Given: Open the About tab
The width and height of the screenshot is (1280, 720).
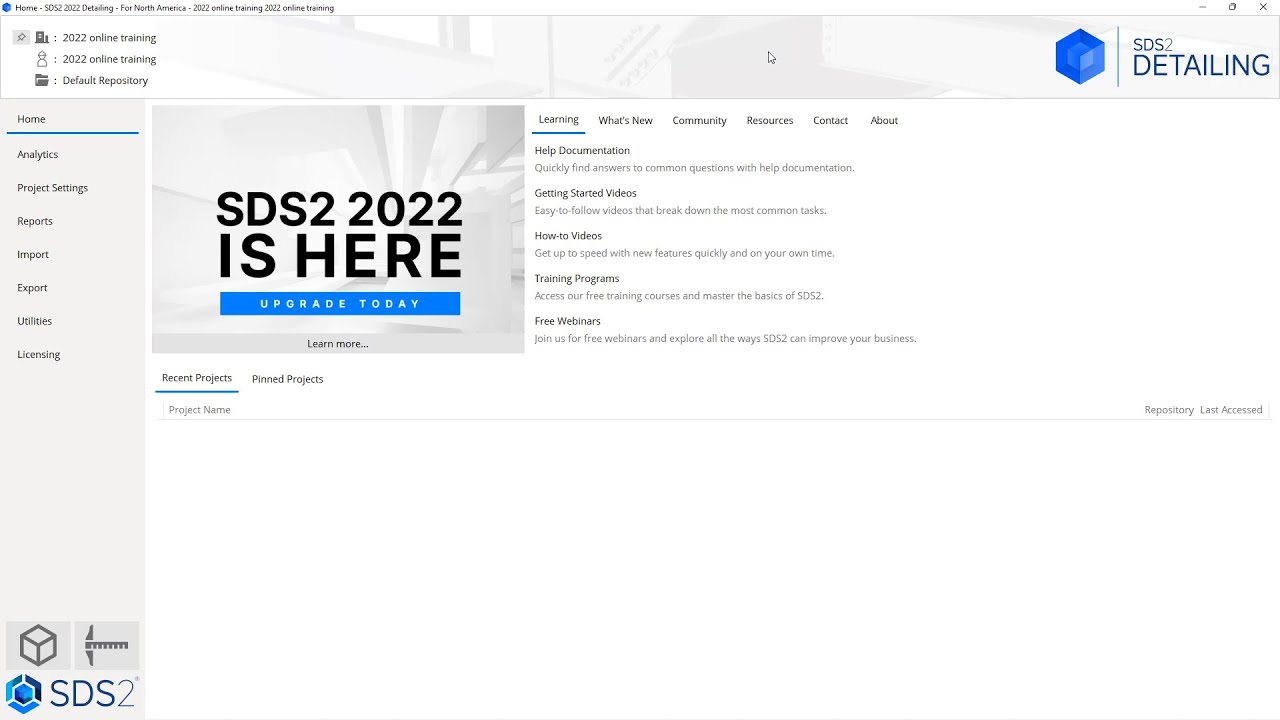Looking at the screenshot, I should tap(884, 120).
